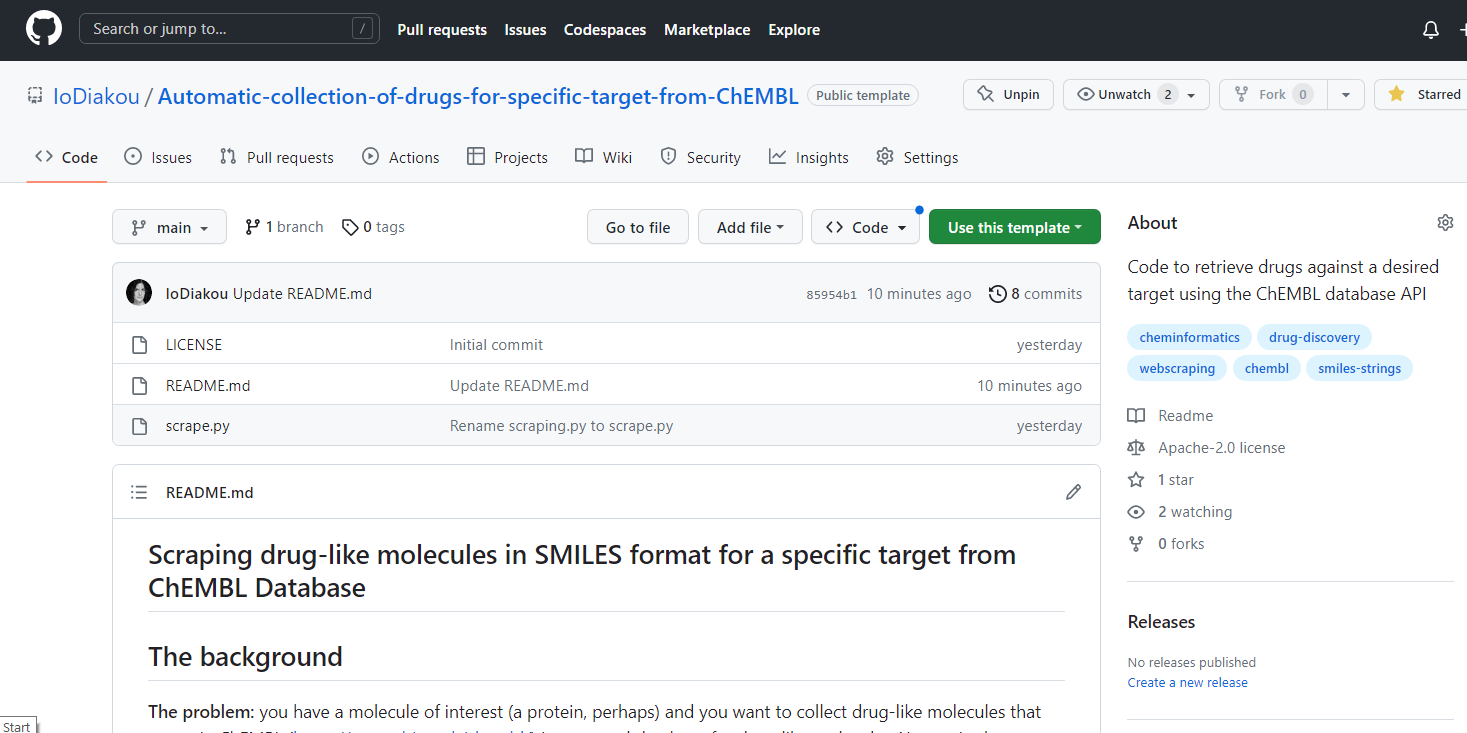This screenshot has width=1467, height=733.
Task: Switch to the Code tab
Action: click(x=66, y=157)
